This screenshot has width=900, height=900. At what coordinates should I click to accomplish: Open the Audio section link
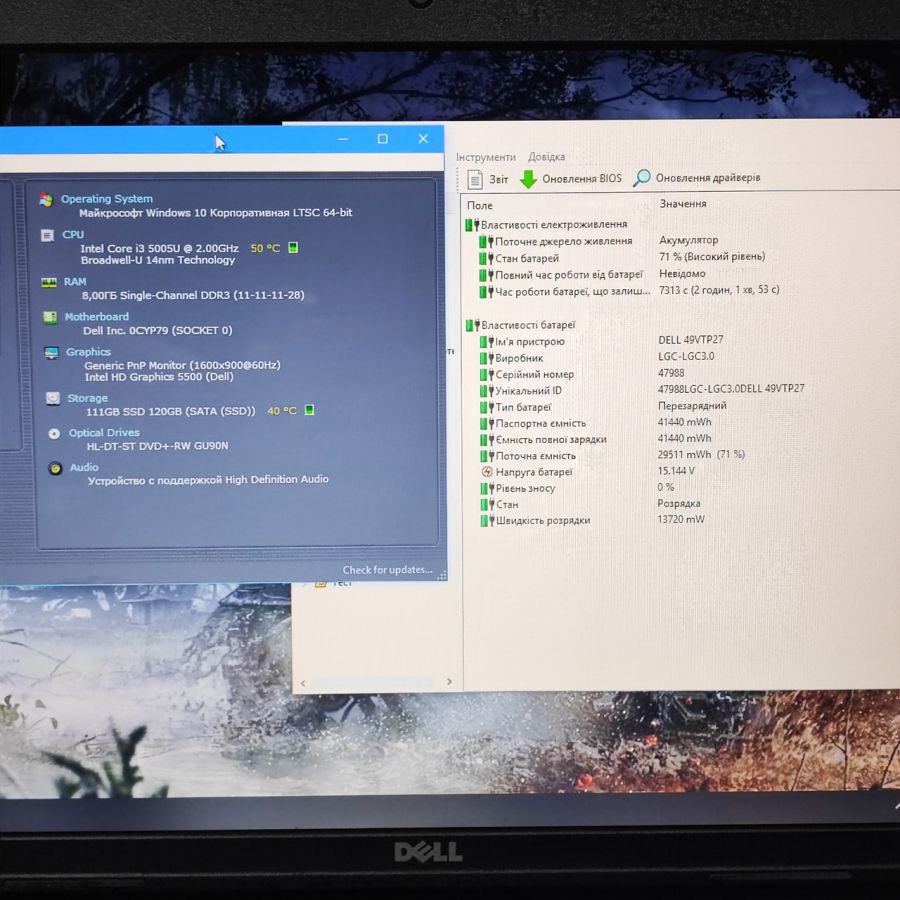click(x=84, y=467)
